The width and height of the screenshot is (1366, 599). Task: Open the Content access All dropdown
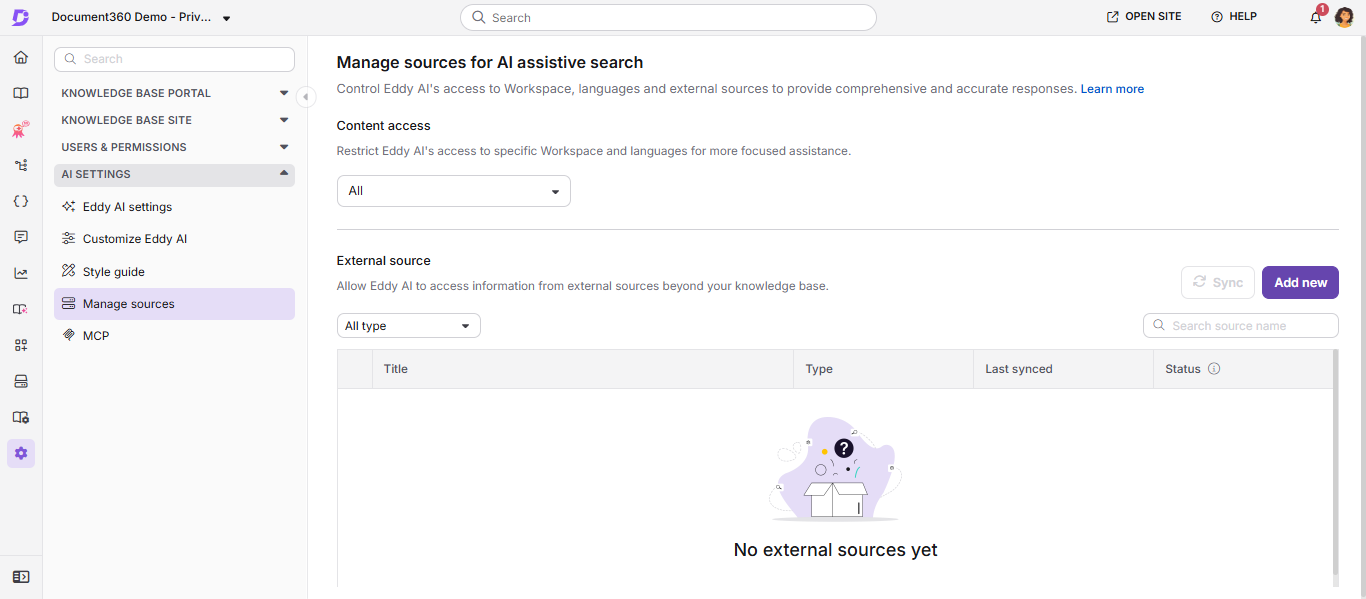[454, 191]
